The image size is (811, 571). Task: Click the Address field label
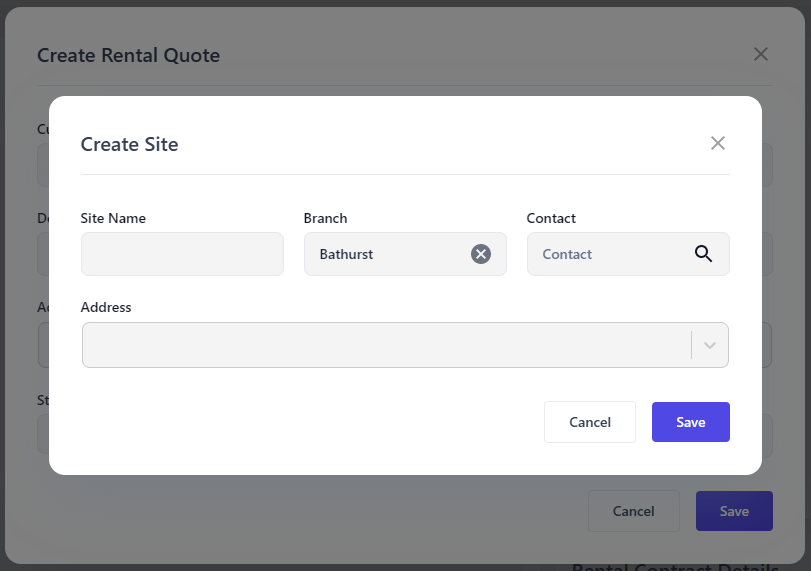(x=106, y=307)
